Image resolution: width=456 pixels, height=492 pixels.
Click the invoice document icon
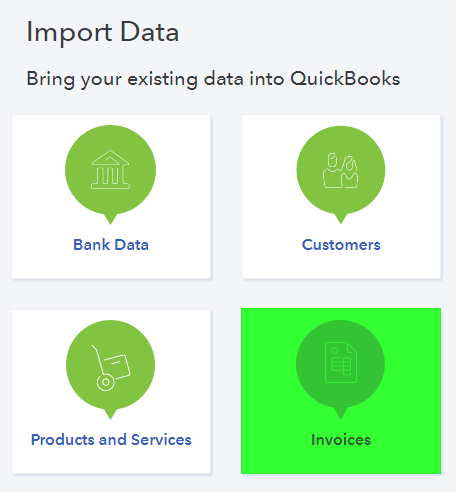pyautogui.click(x=341, y=363)
